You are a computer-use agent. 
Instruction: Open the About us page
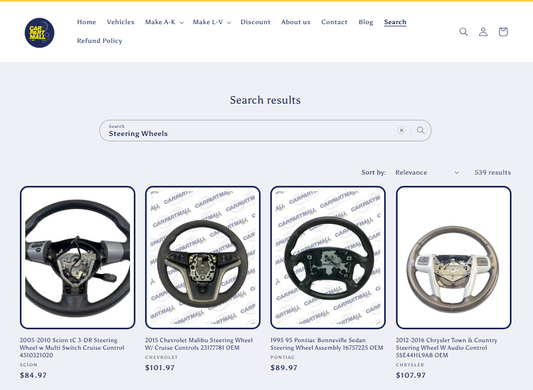(296, 22)
